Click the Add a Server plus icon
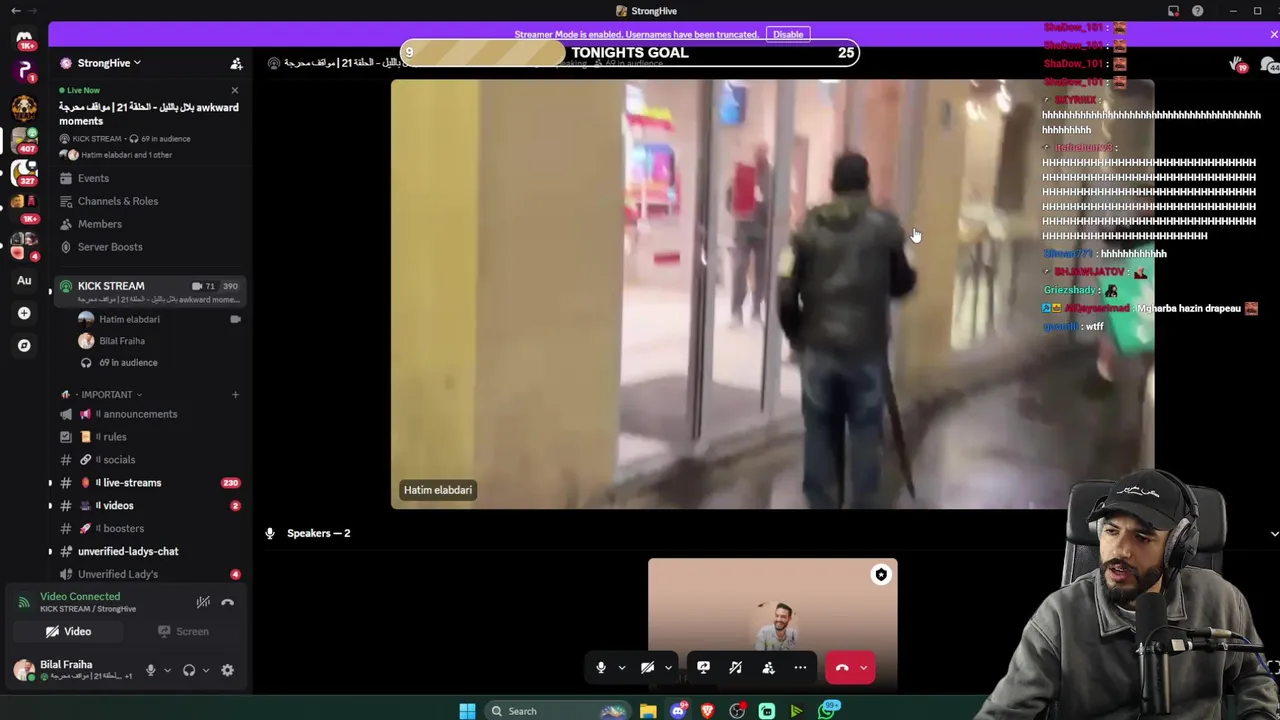Image resolution: width=1280 pixels, height=720 pixels. point(24,313)
